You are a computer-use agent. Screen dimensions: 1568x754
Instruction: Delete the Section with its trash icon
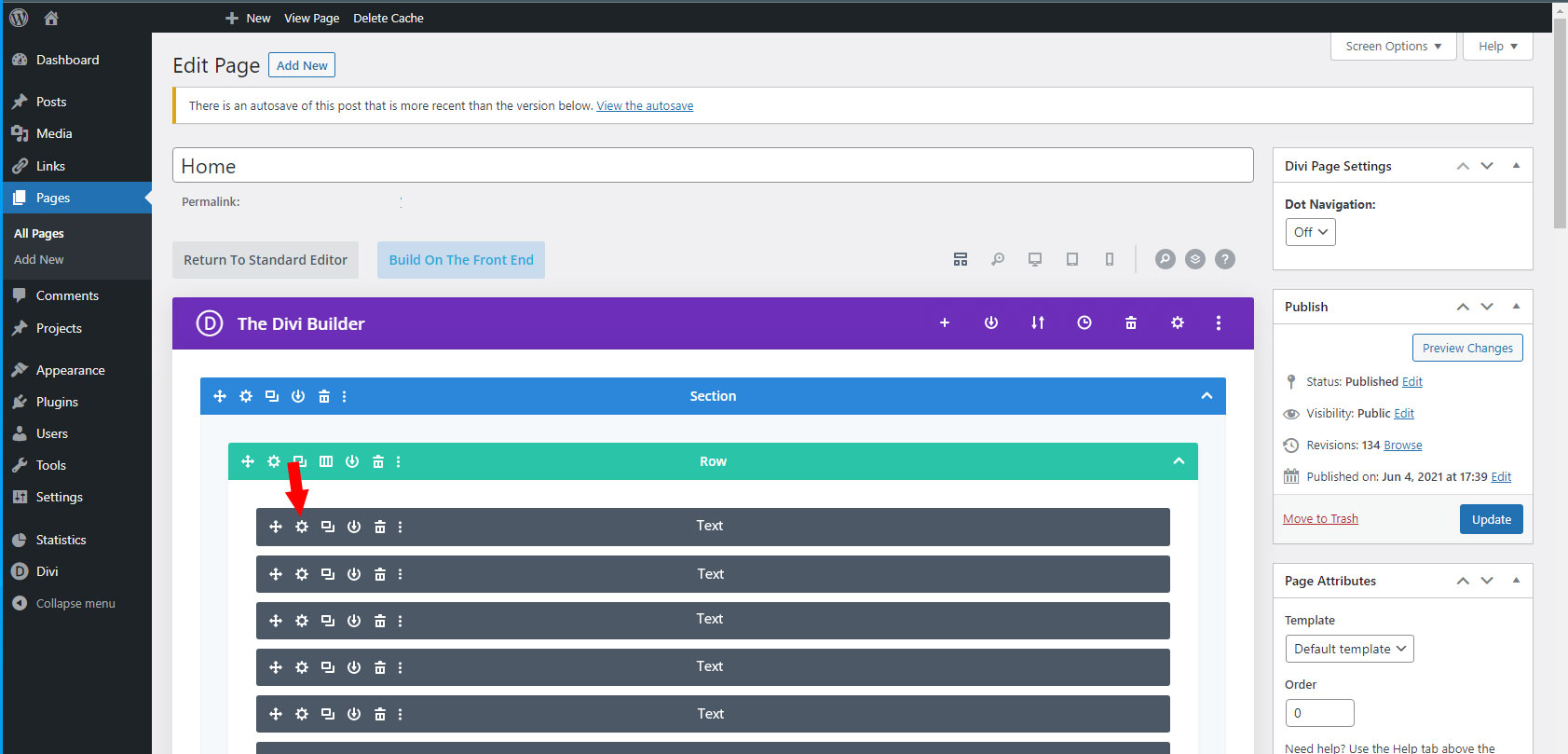point(324,396)
